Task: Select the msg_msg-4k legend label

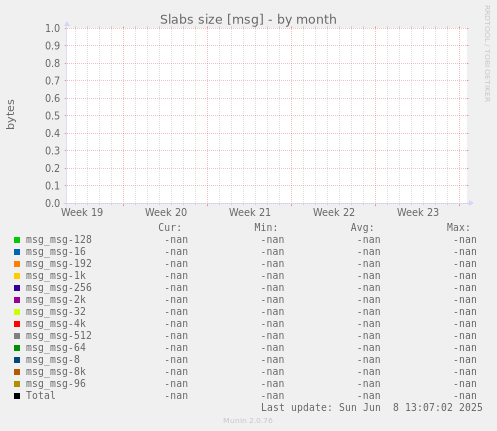Action: (56, 324)
